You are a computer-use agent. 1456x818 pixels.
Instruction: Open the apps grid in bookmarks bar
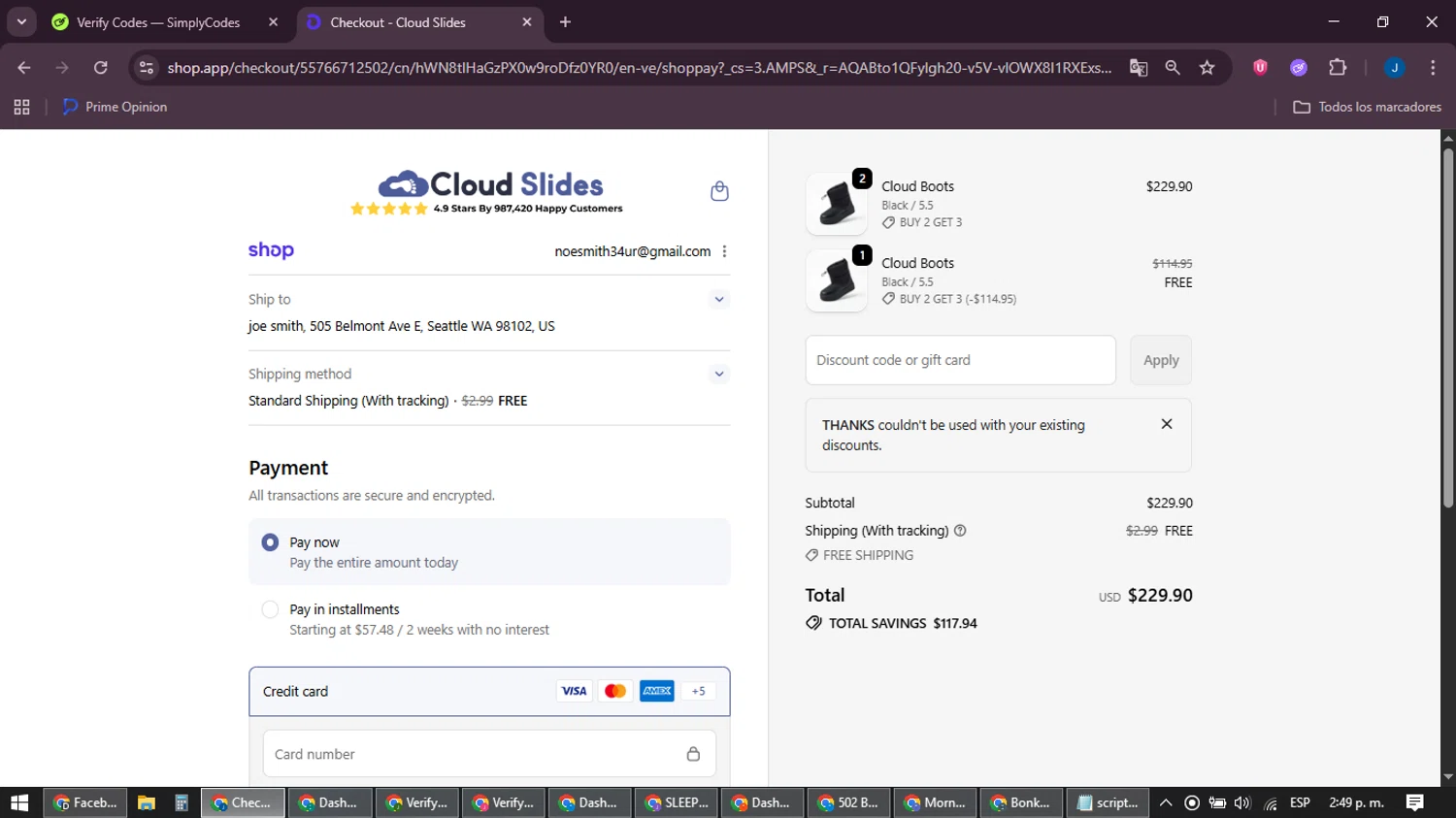pos(21,107)
